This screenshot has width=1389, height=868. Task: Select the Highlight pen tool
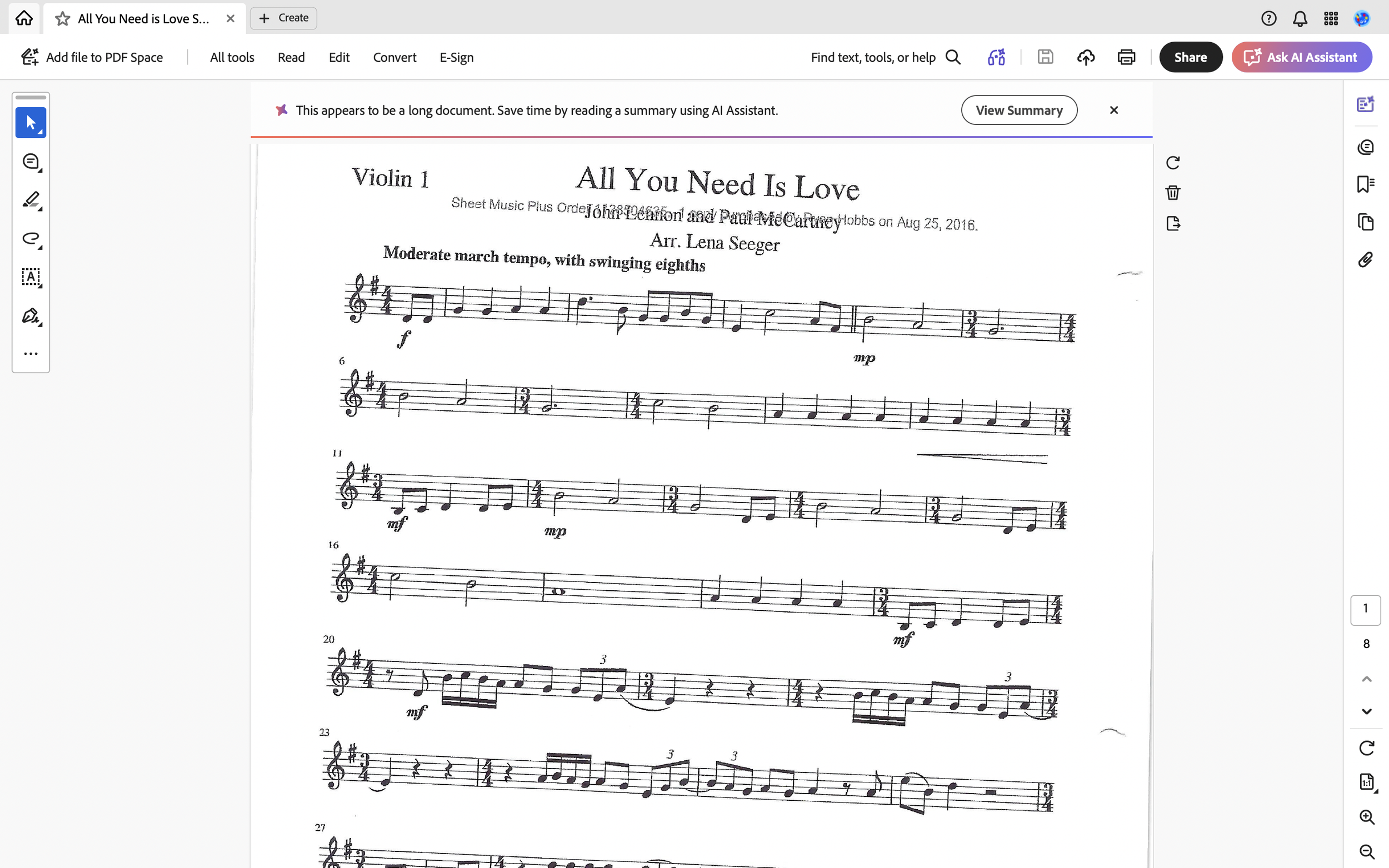(31, 200)
